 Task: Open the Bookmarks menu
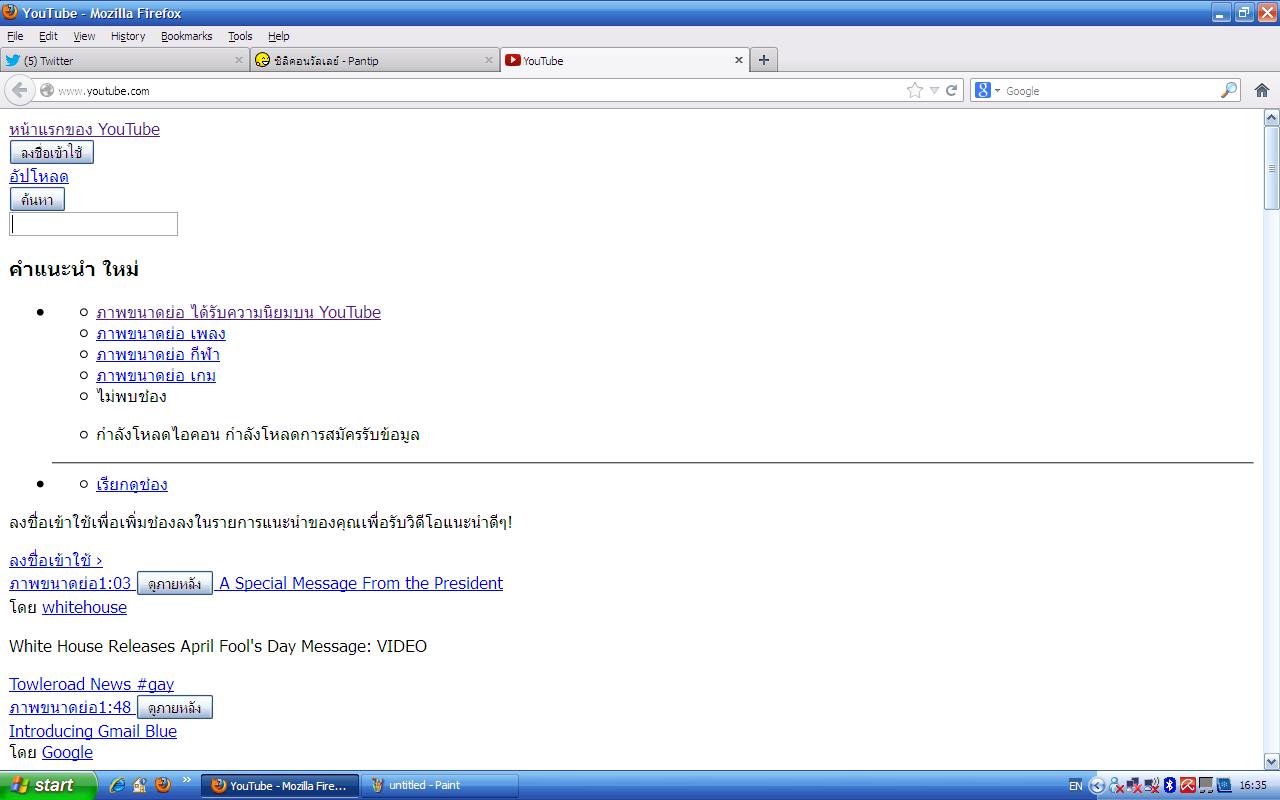(x=187, y=36)
